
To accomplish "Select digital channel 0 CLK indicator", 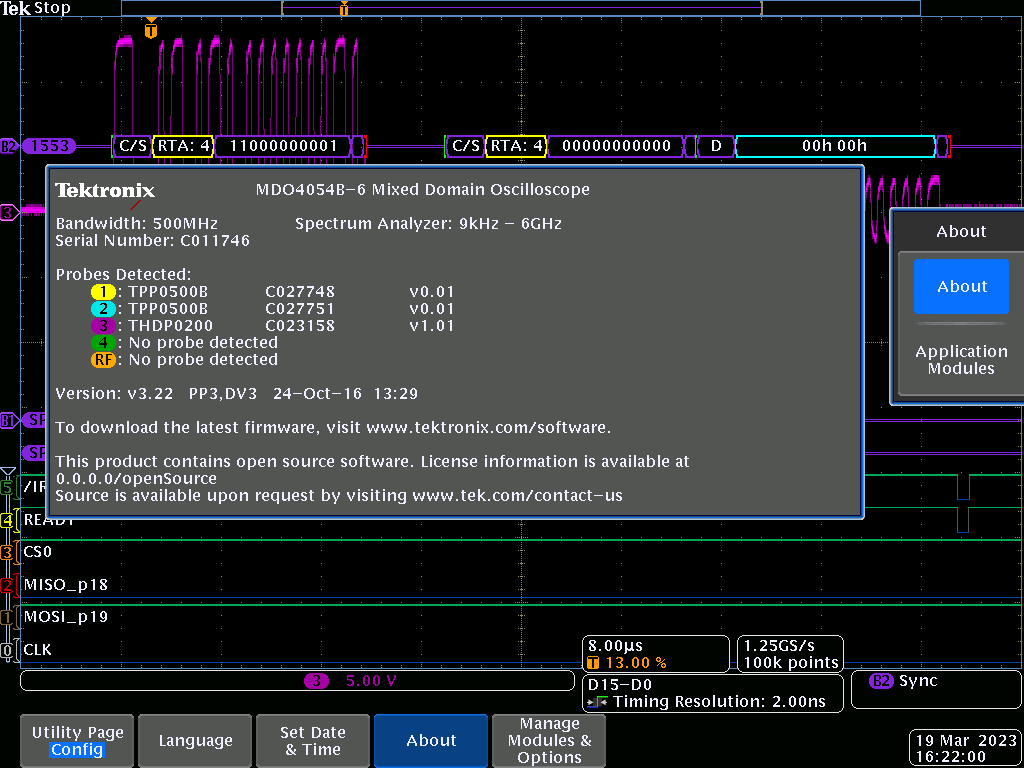I will pyautogui.click(x=7, y=650).
